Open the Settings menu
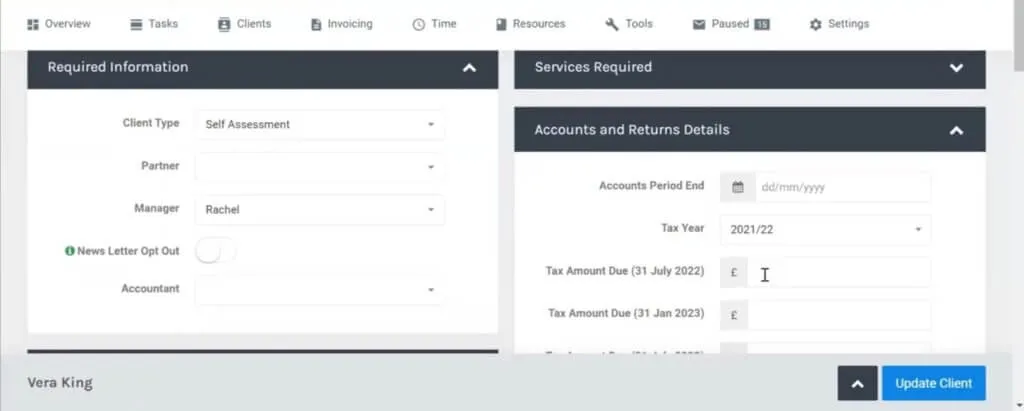 pos(839,24)
